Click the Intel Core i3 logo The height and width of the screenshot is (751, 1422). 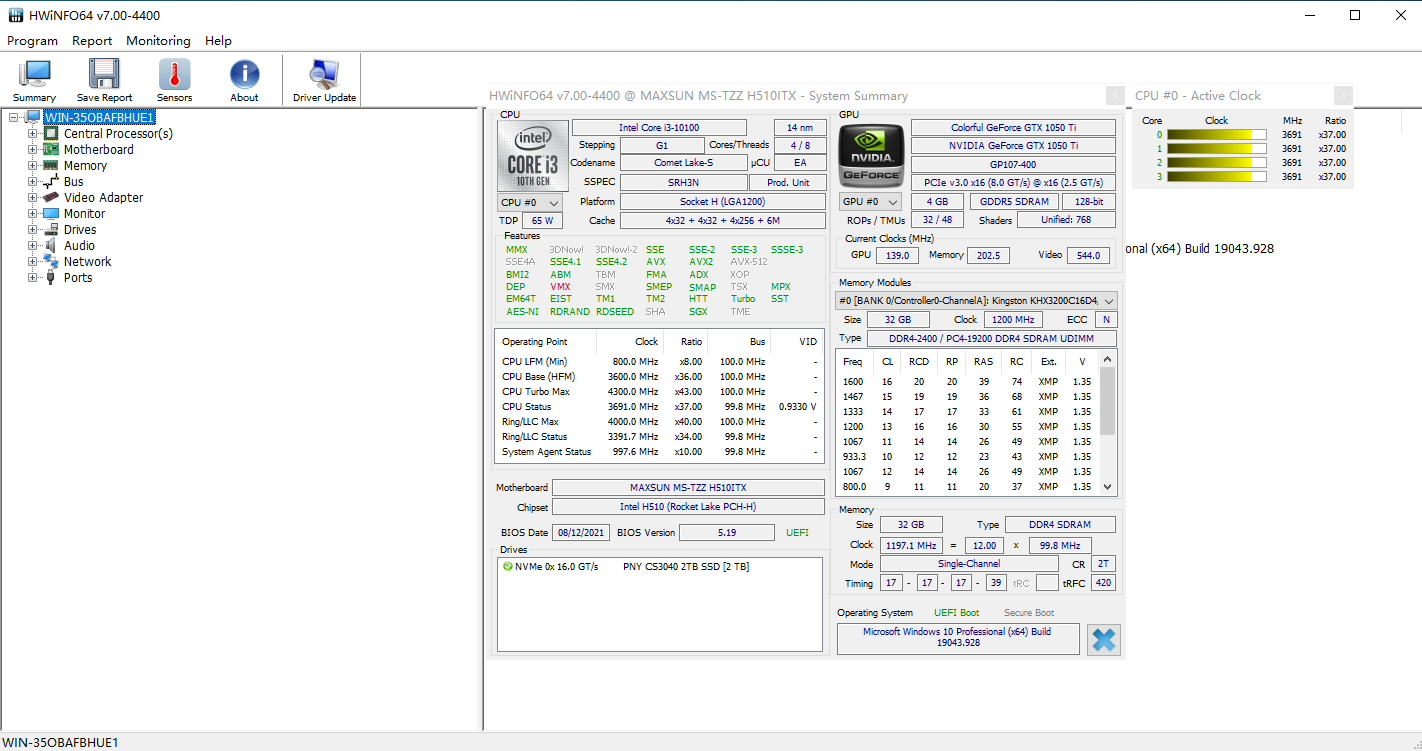(531, 155)
